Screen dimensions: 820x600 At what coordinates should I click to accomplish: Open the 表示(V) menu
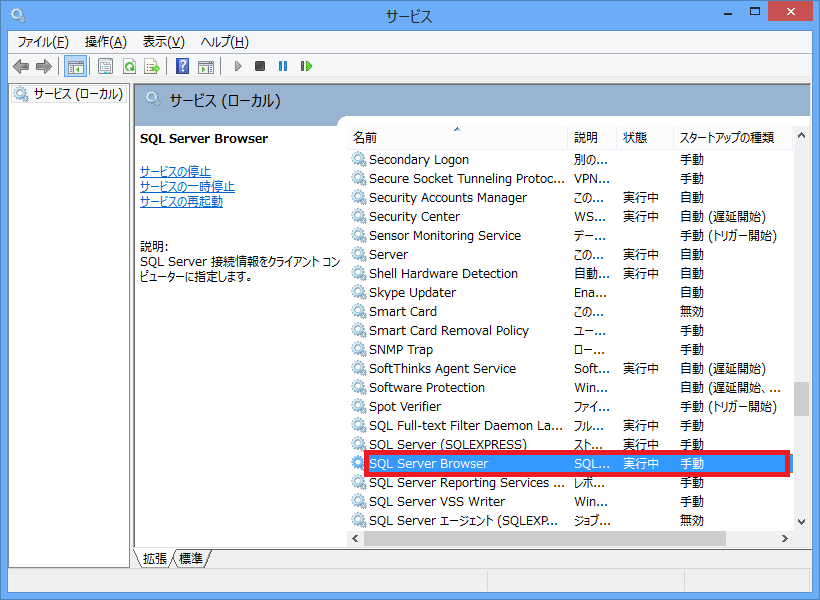[164, 42]
